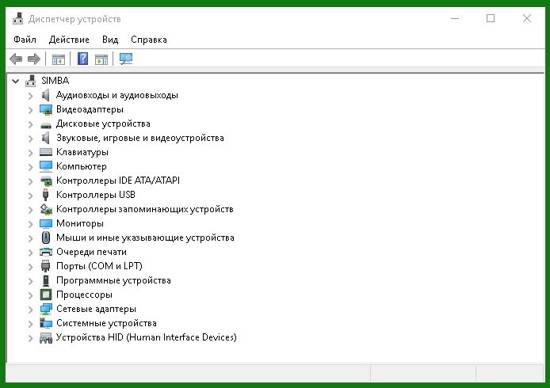Click the icon beside Программные устройства
Screen dimensions: 550x388
(46, 281)
